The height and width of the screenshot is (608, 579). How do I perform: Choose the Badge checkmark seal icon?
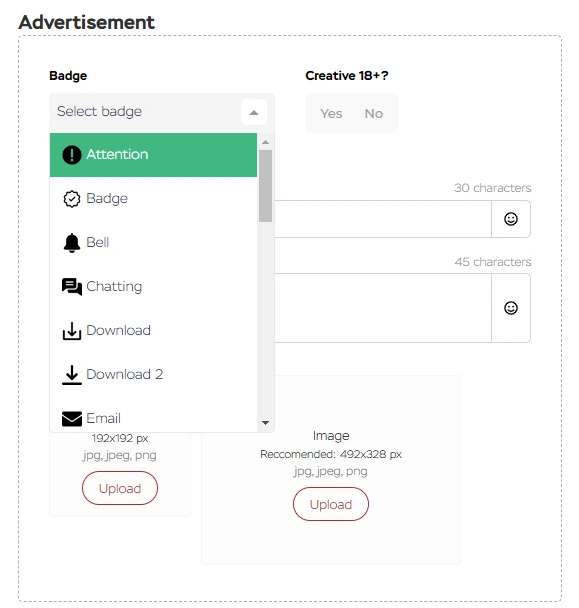[x=72, y=199]
